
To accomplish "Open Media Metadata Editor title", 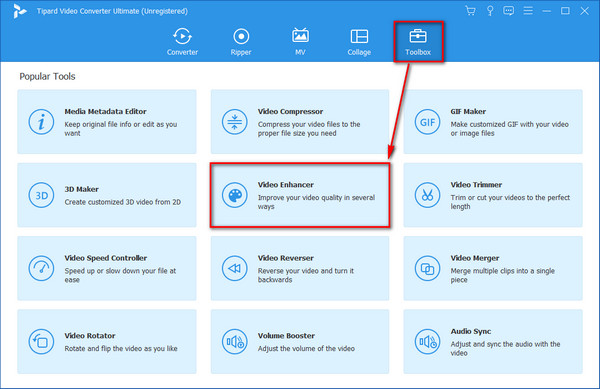I will pos(105,111).
